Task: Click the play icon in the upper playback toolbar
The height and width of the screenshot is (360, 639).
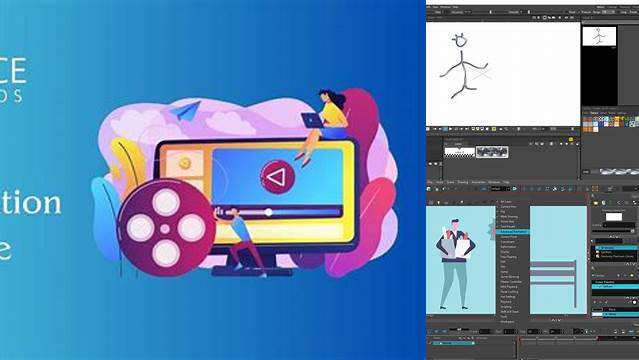Action: coord(450,129)
